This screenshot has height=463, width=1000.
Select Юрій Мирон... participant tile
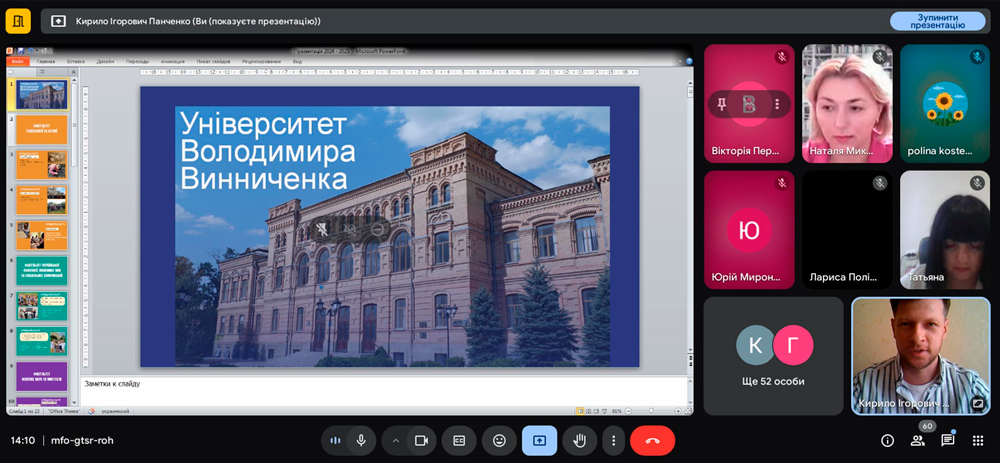(x=749, y=230)
